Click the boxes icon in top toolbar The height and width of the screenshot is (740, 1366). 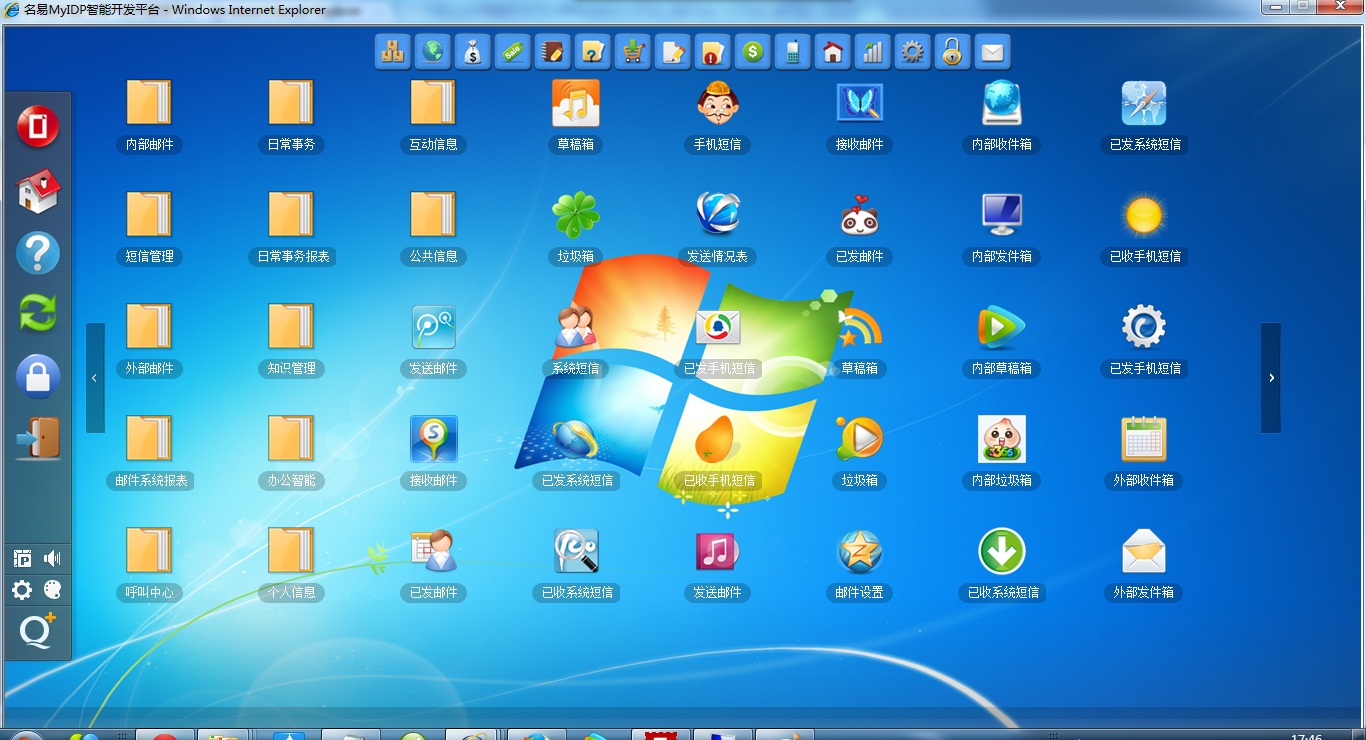(393, 51)
